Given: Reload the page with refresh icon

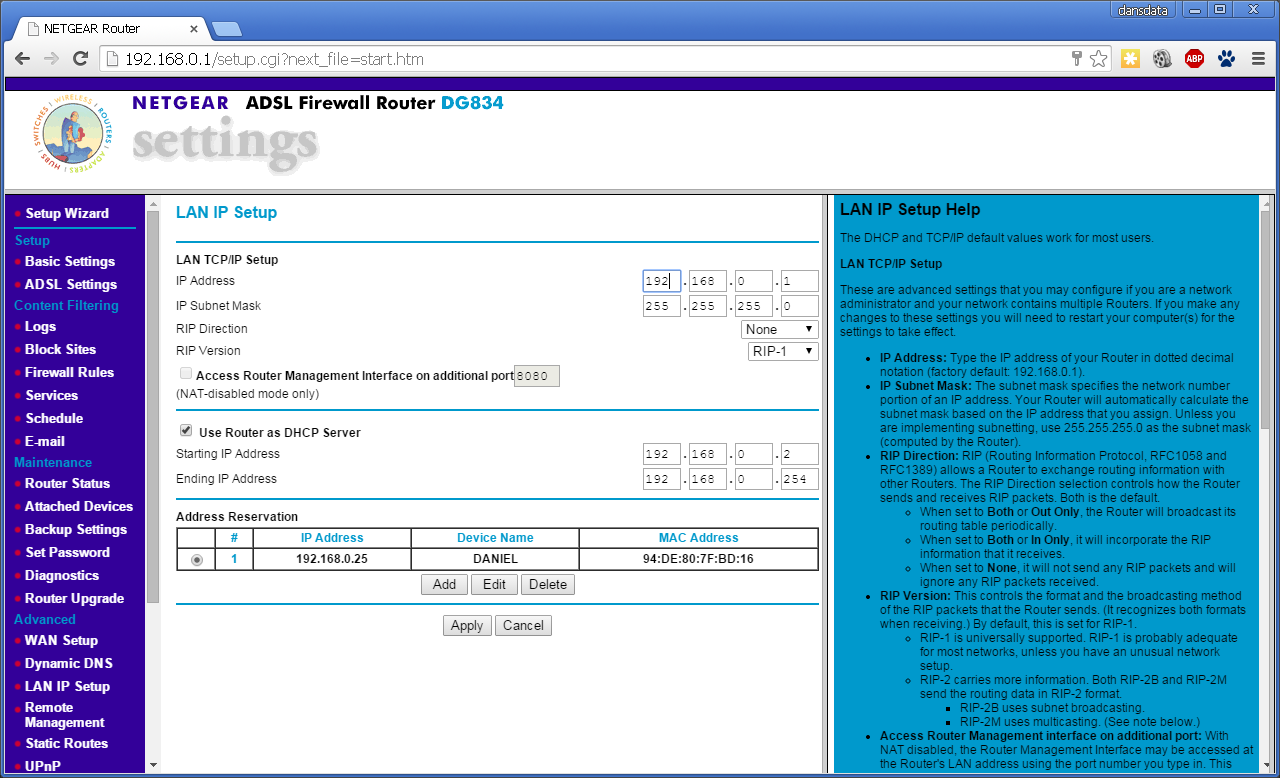Looking at the screenshot, I should (81, 59).
